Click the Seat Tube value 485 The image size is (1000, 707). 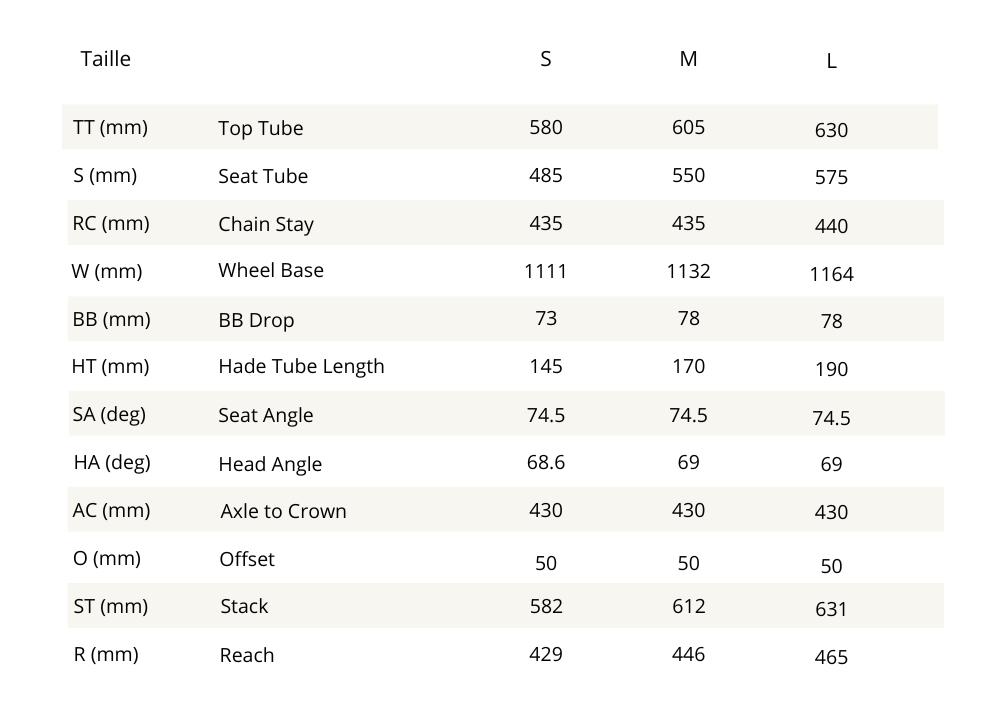tap(545, 175)
